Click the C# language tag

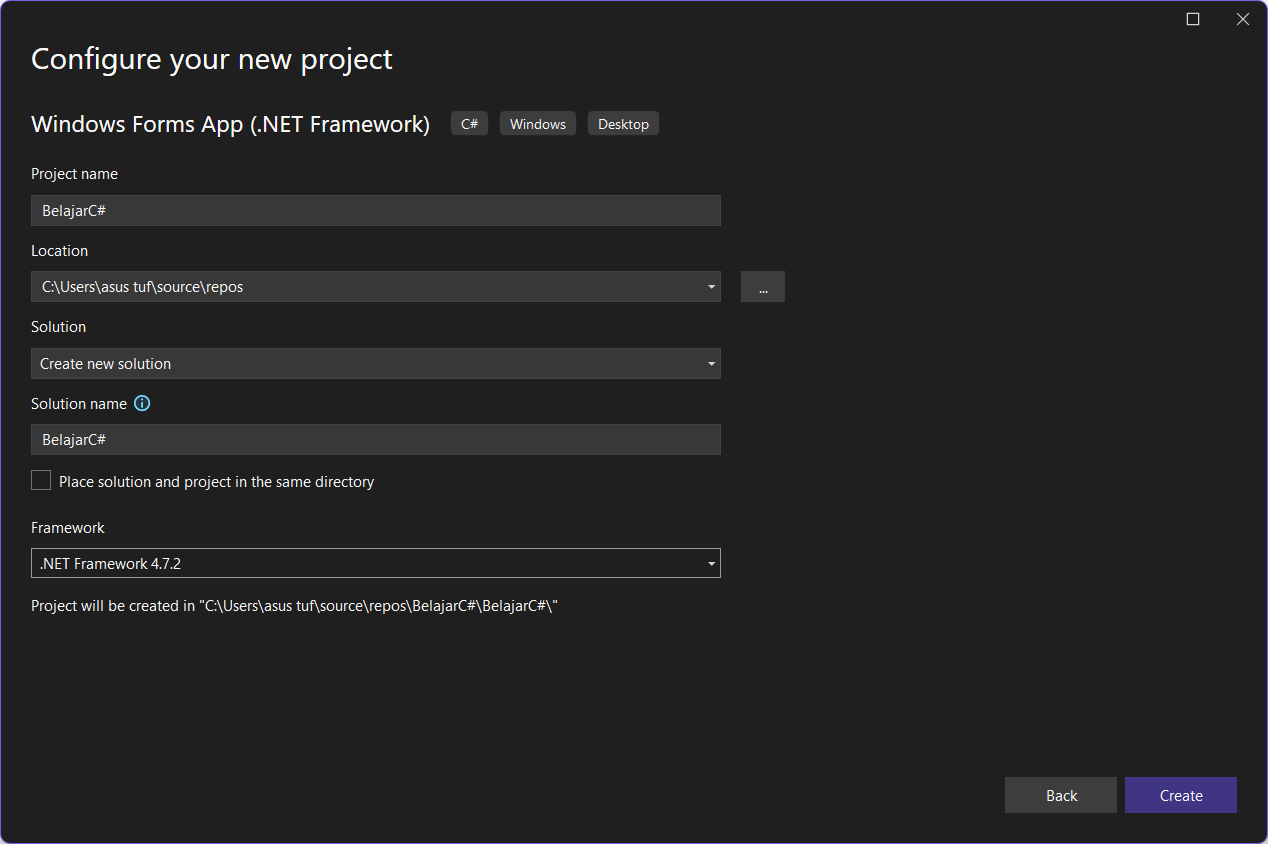(x=469, y=124)
